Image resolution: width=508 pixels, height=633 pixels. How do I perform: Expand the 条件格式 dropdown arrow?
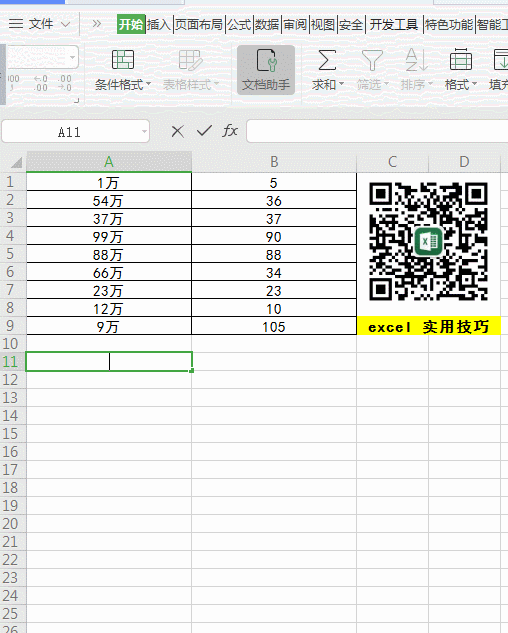(148, 84)
